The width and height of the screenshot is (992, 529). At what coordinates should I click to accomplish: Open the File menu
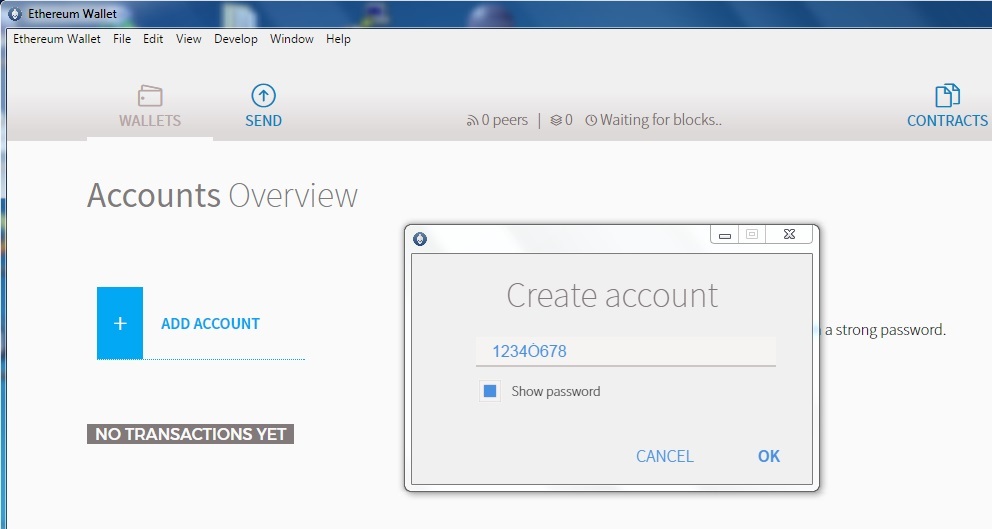122,39
